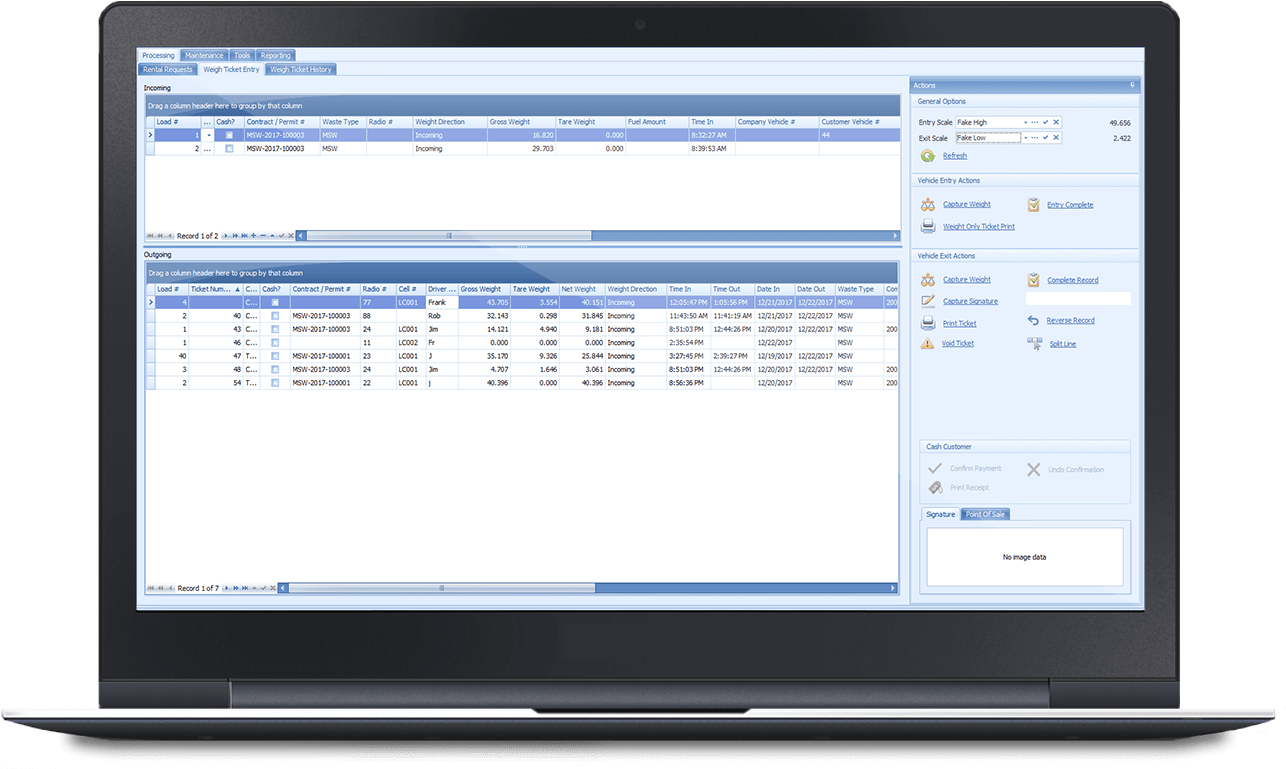
Task: Switch to the Weigh Ticket History tab
Action: (301, 69)
